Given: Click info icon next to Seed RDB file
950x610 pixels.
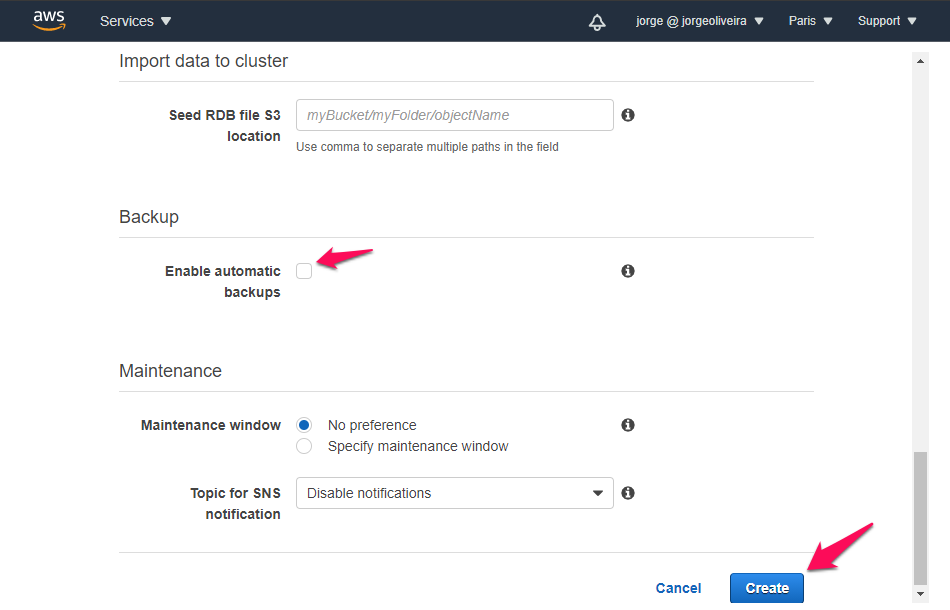Looking at the screenshot, I should (x=628, y=115).
